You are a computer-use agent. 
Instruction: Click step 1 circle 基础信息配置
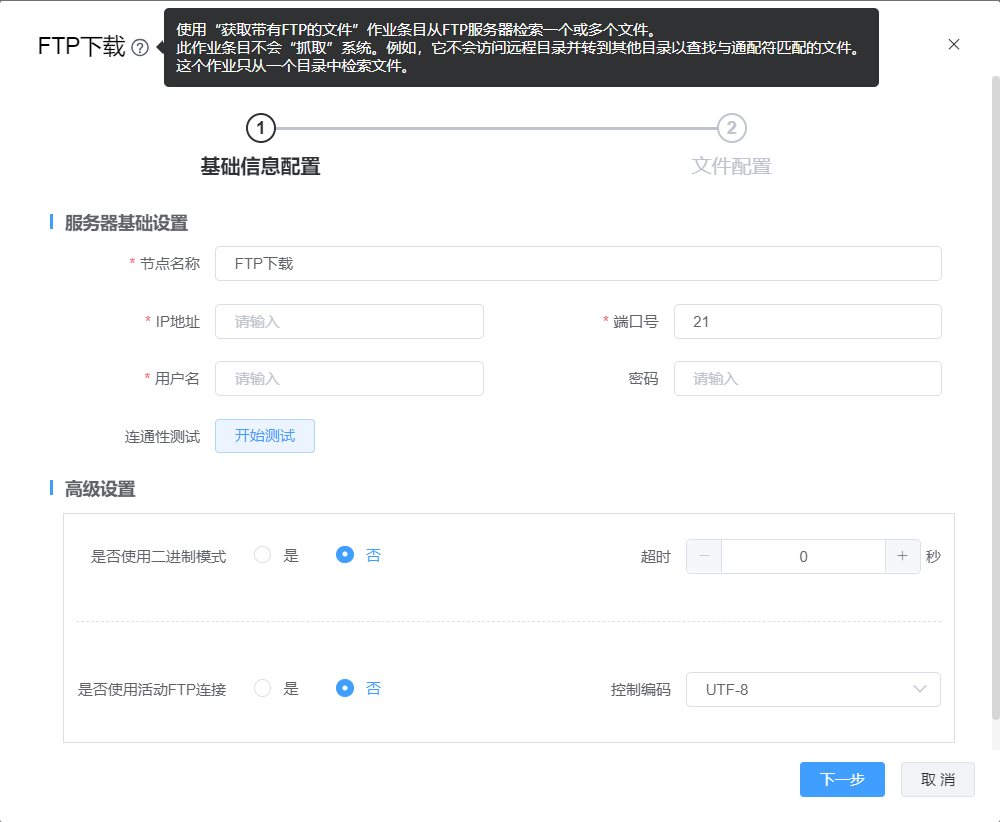260,128
